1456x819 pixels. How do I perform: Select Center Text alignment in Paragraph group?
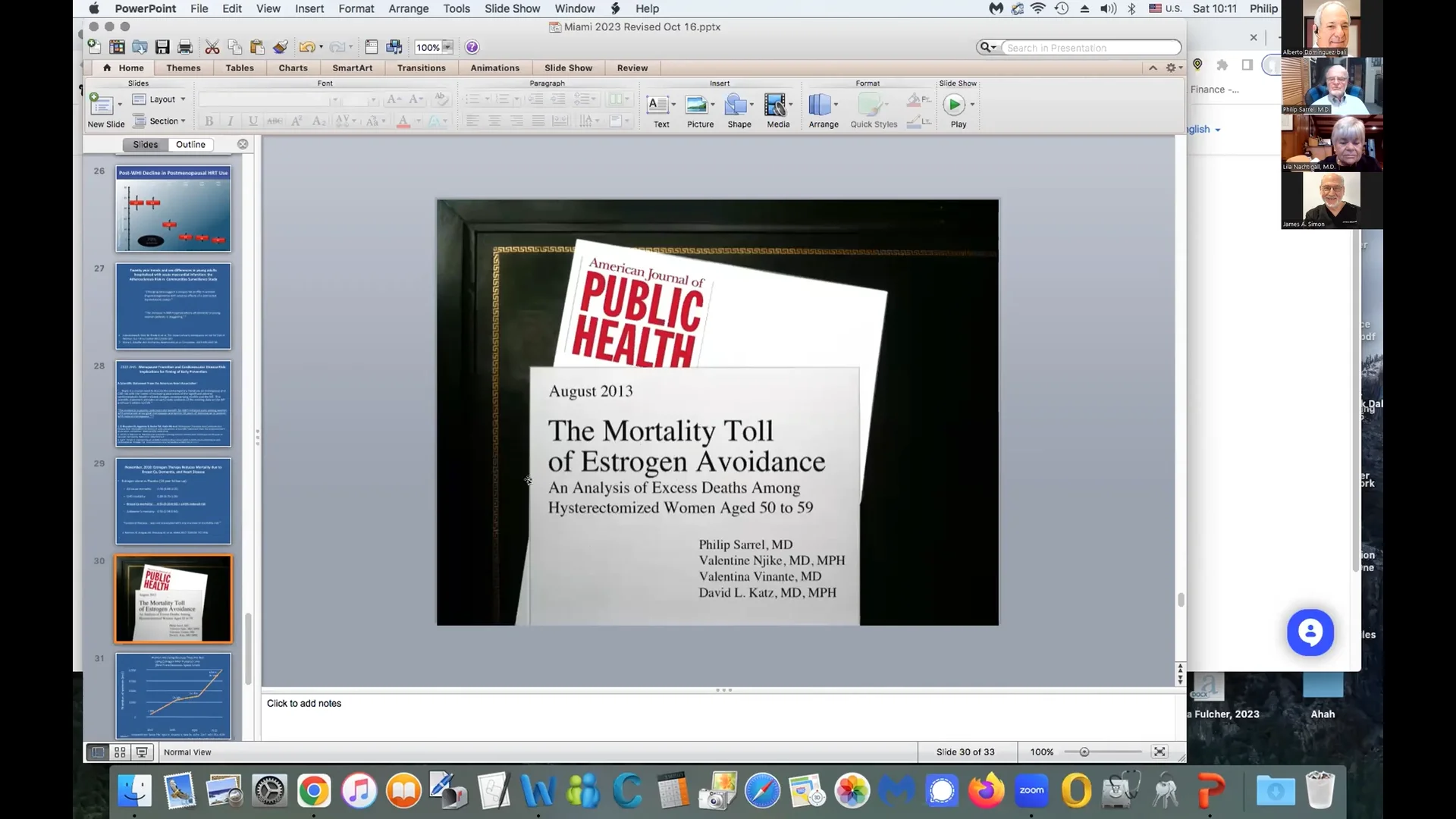pos(494,121)
